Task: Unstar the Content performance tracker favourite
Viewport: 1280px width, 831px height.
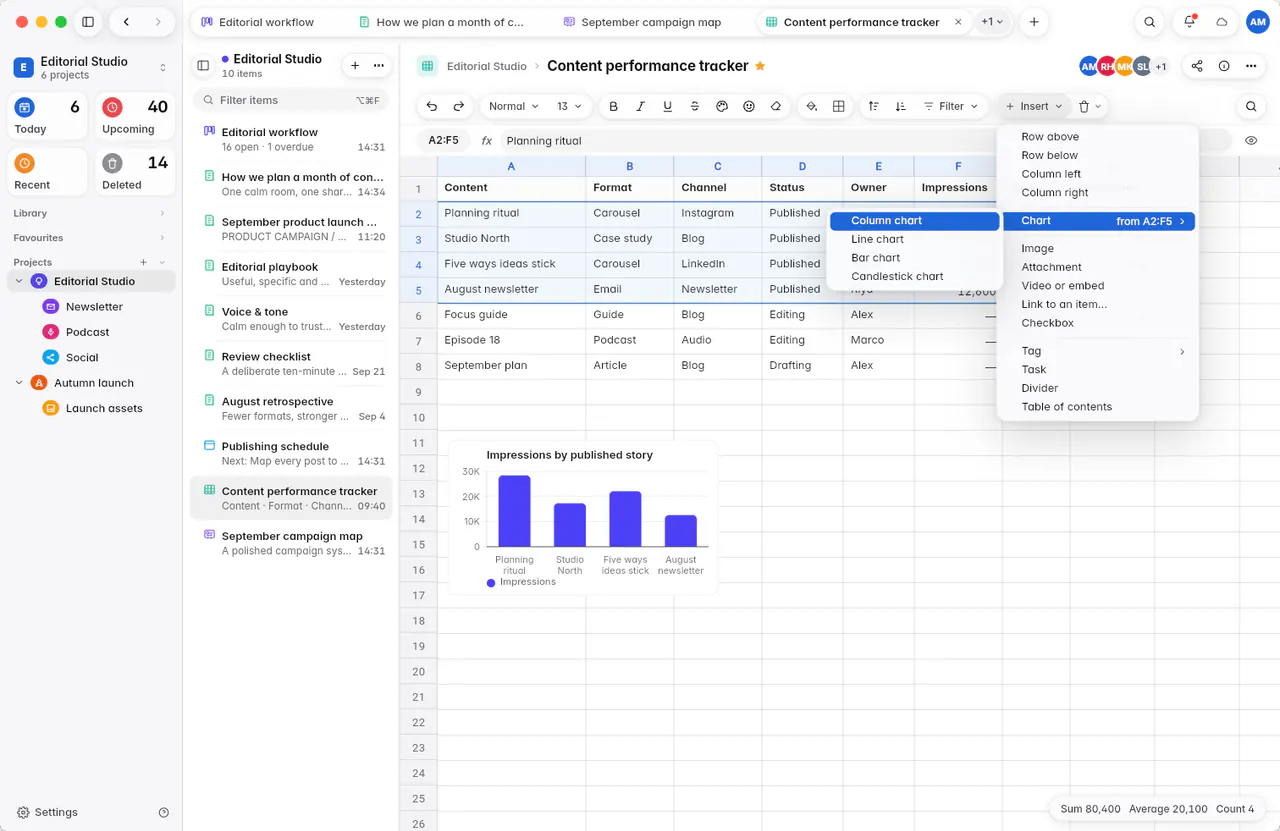Action: tap(760, 66)
